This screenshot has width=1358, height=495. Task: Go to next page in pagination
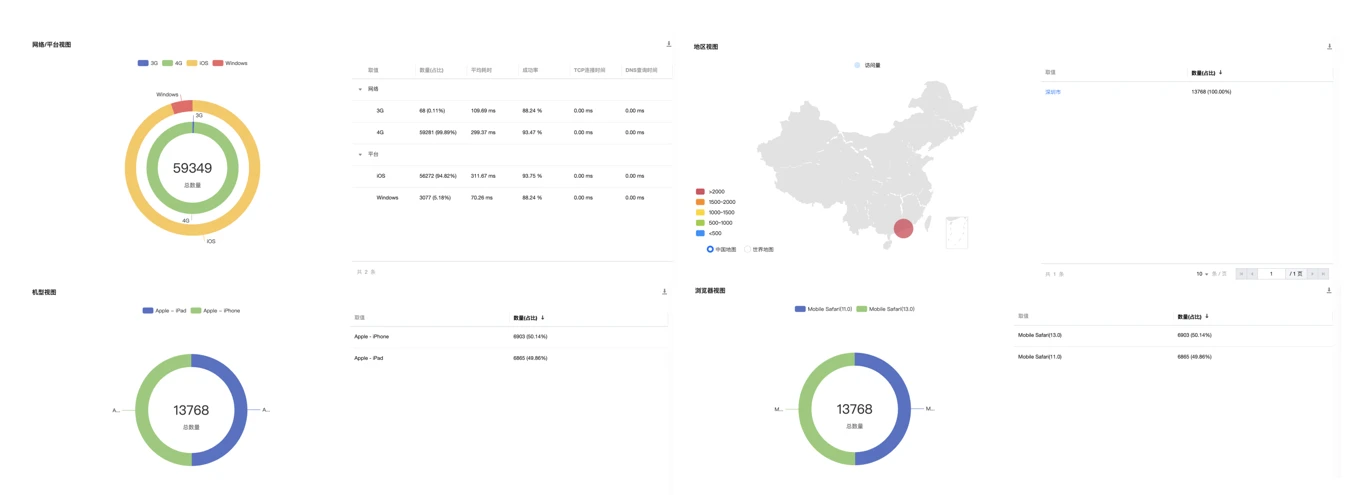[x=1312, y=274]
